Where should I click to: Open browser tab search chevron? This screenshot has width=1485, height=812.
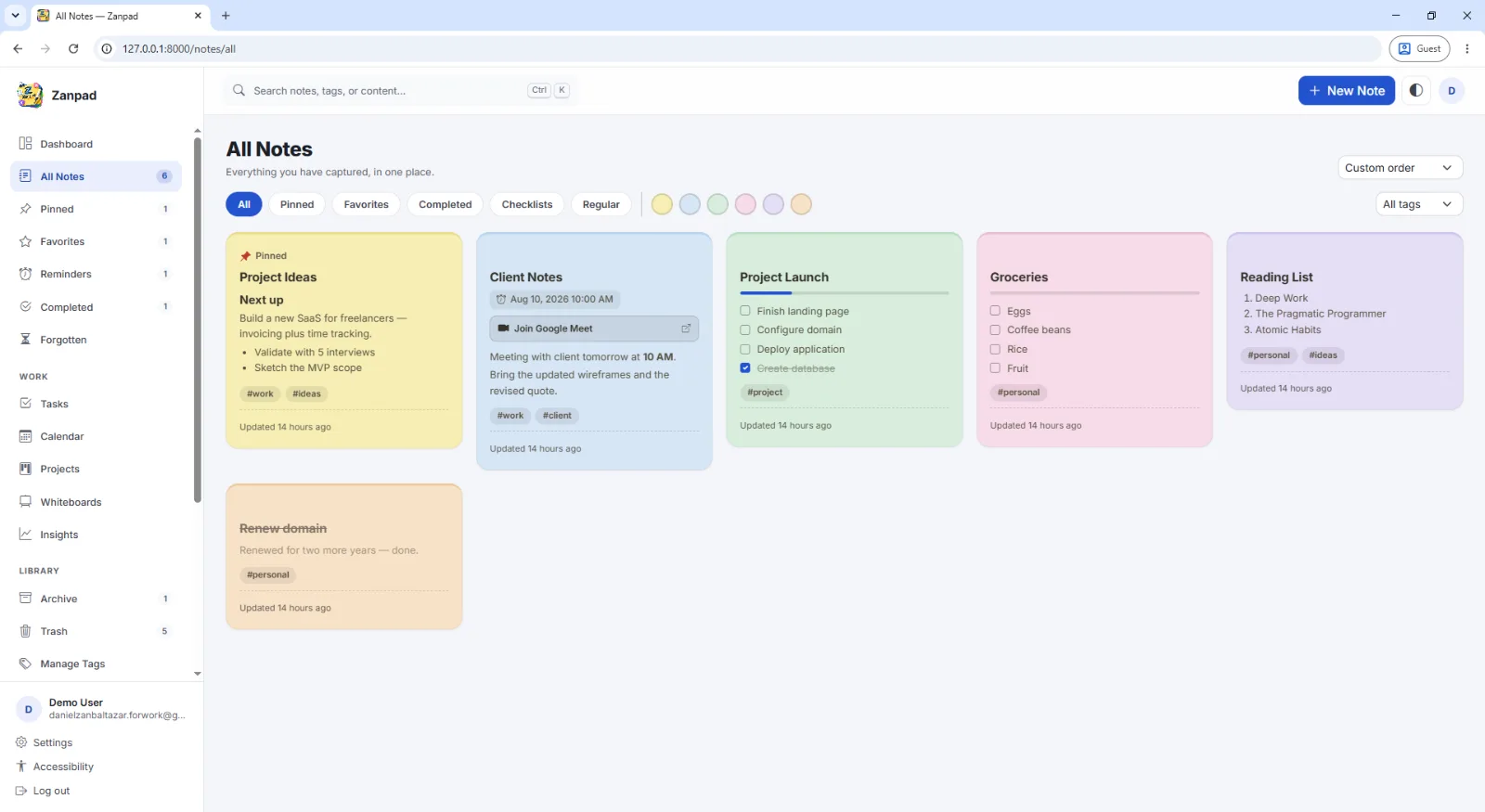coord(15,16)
